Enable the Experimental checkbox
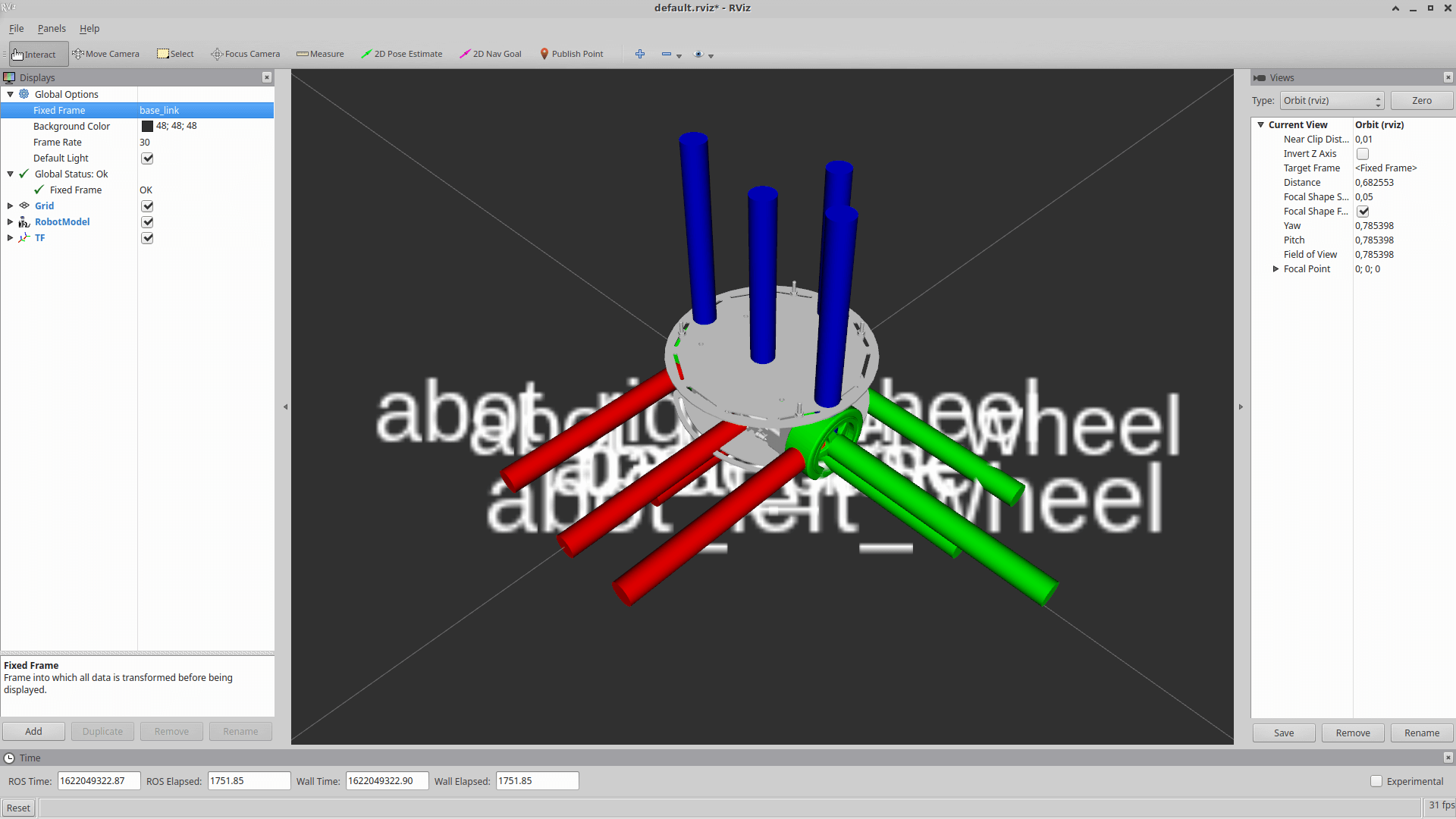This screenshot has width=1456, height=819. tap(1376, 781)
